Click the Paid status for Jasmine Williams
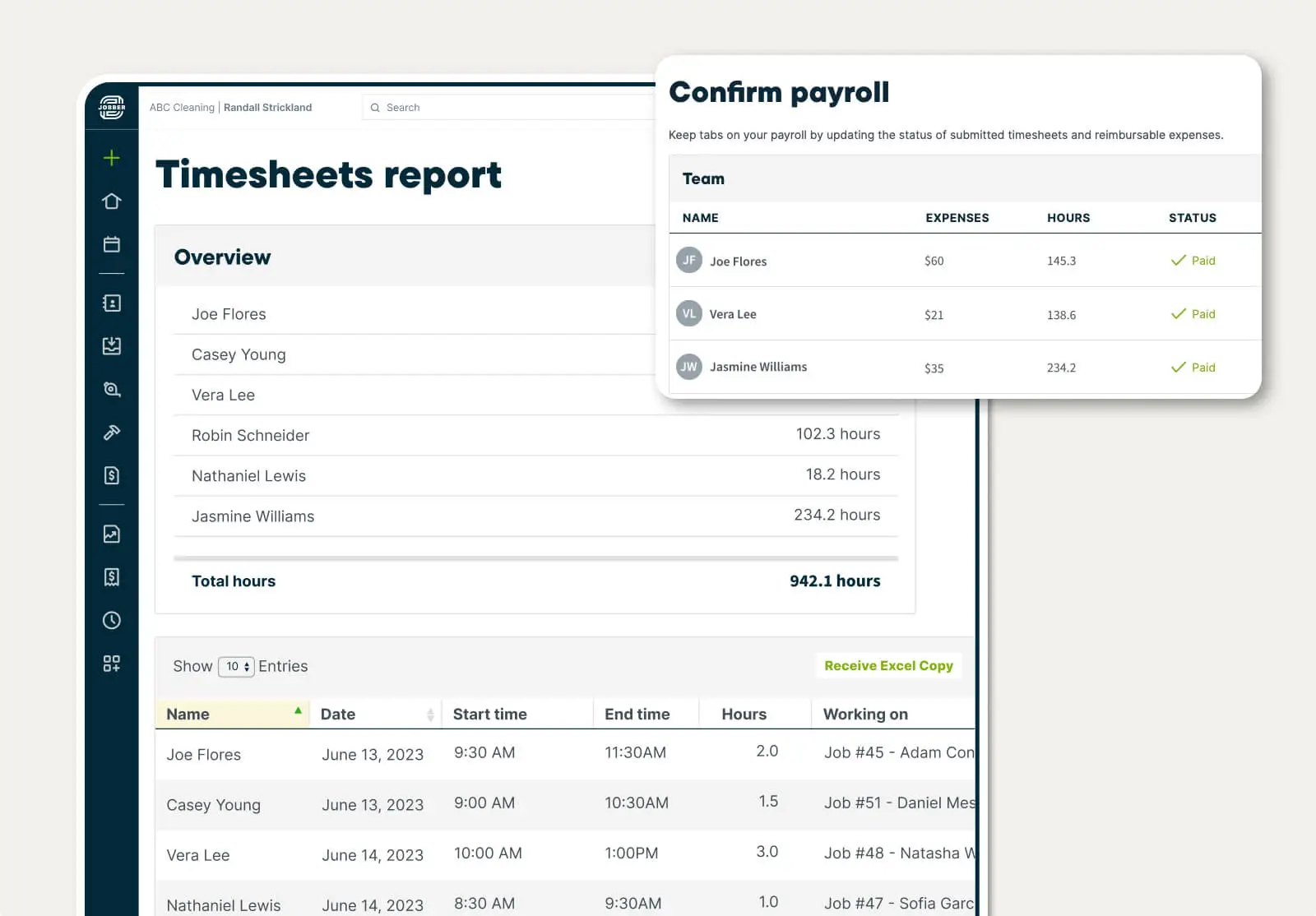 pos(1193,368)
